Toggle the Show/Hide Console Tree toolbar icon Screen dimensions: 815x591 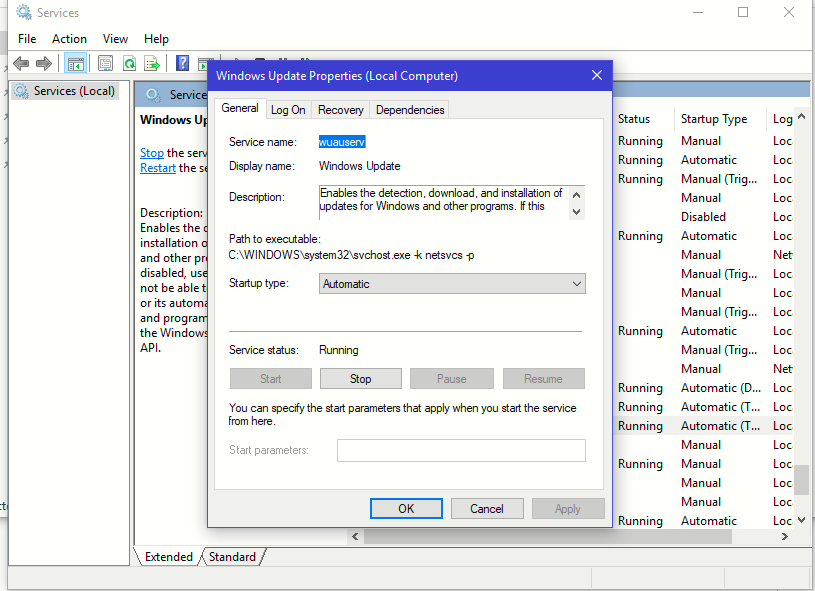(75, 64)
